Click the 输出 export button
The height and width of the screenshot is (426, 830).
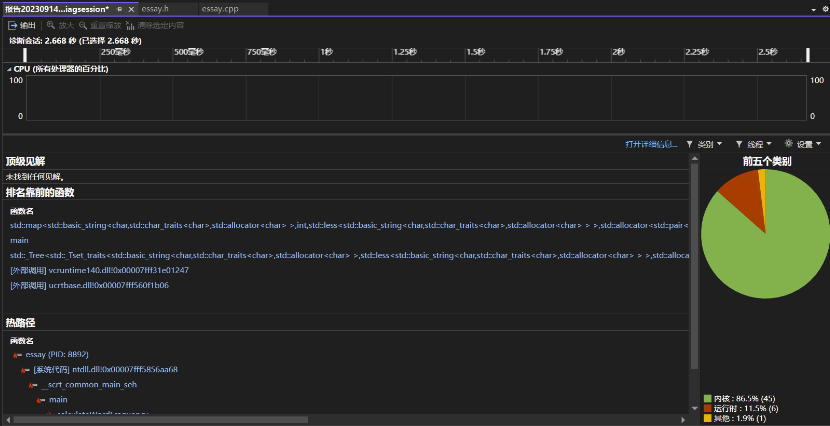click(22, 25)
